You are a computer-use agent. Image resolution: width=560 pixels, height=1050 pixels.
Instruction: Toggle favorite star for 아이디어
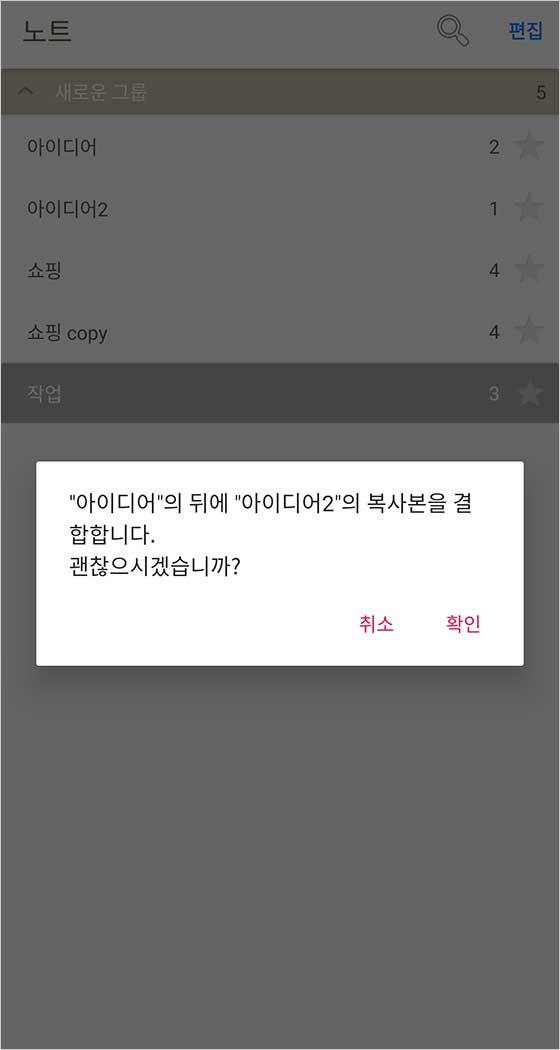[529, 147]
